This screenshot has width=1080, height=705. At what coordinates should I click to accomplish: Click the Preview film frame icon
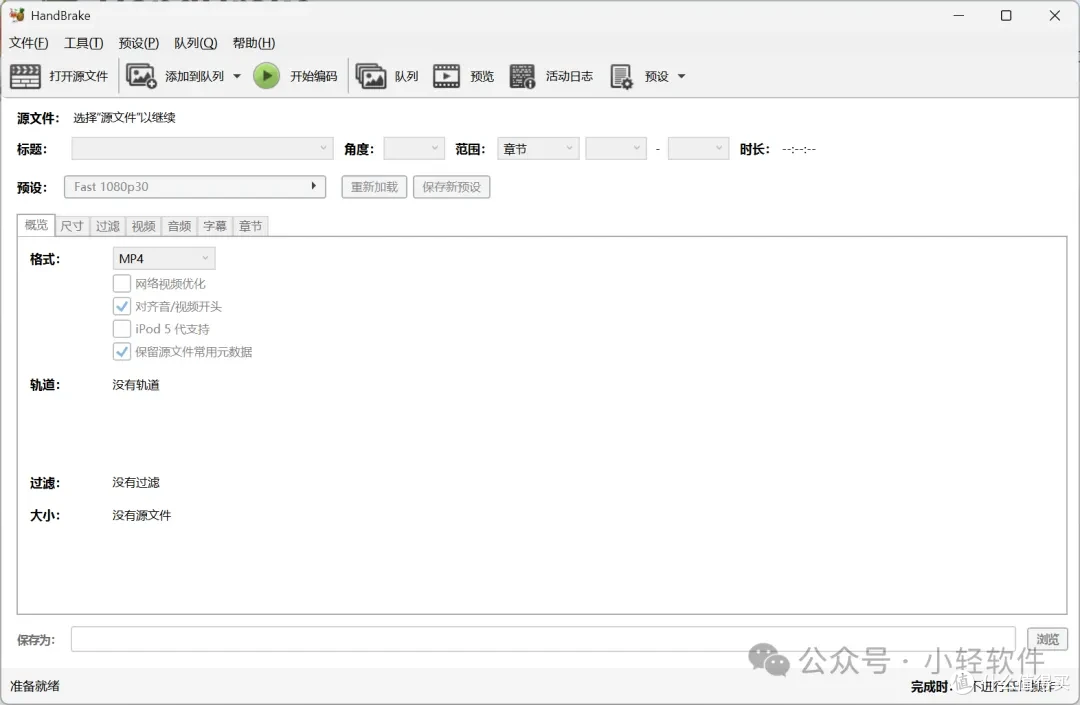446,76
